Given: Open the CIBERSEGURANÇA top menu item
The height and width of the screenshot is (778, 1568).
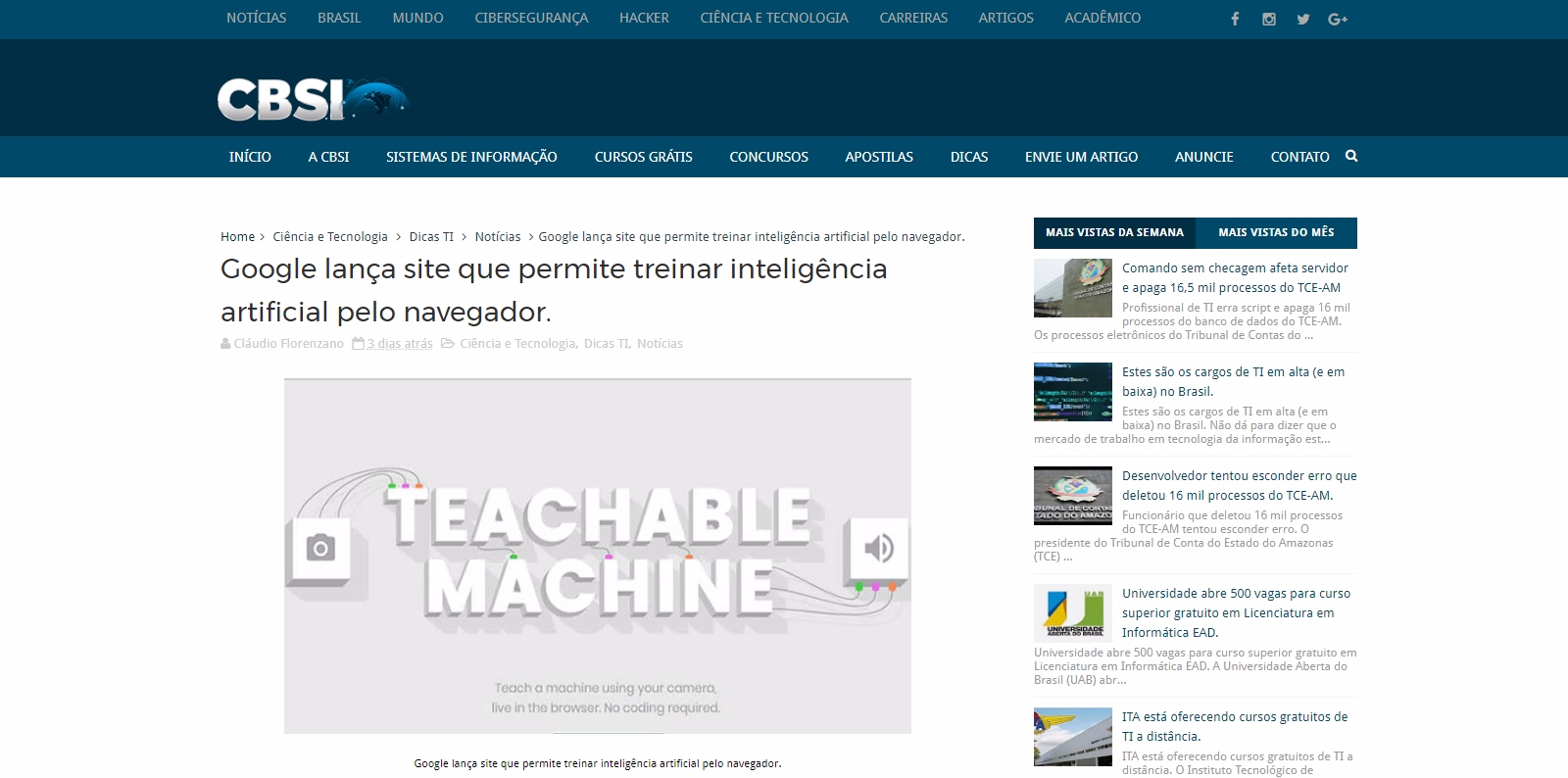Looking at the screenshot, I should pos(531,18).
